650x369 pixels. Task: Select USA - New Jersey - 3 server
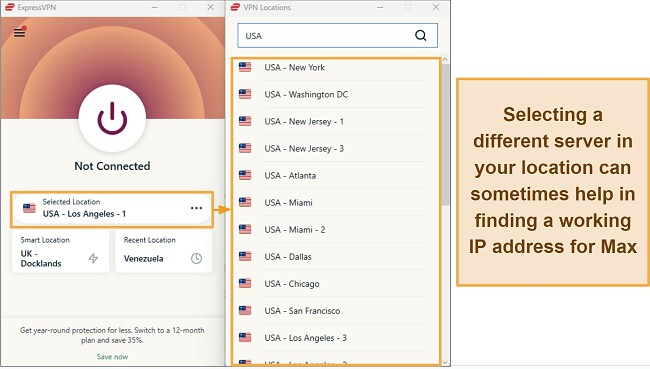click(335, 148)
